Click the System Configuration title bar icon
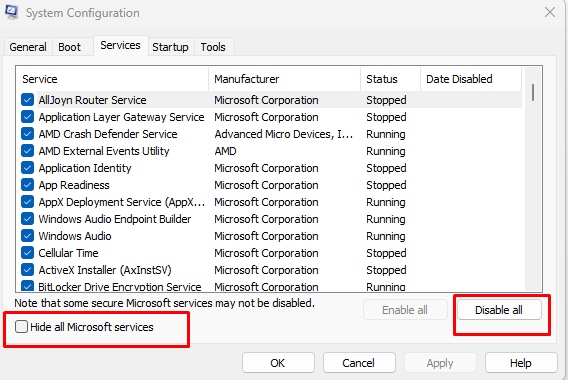The height and width of the screenshot is (380, 568). [11, 12]
